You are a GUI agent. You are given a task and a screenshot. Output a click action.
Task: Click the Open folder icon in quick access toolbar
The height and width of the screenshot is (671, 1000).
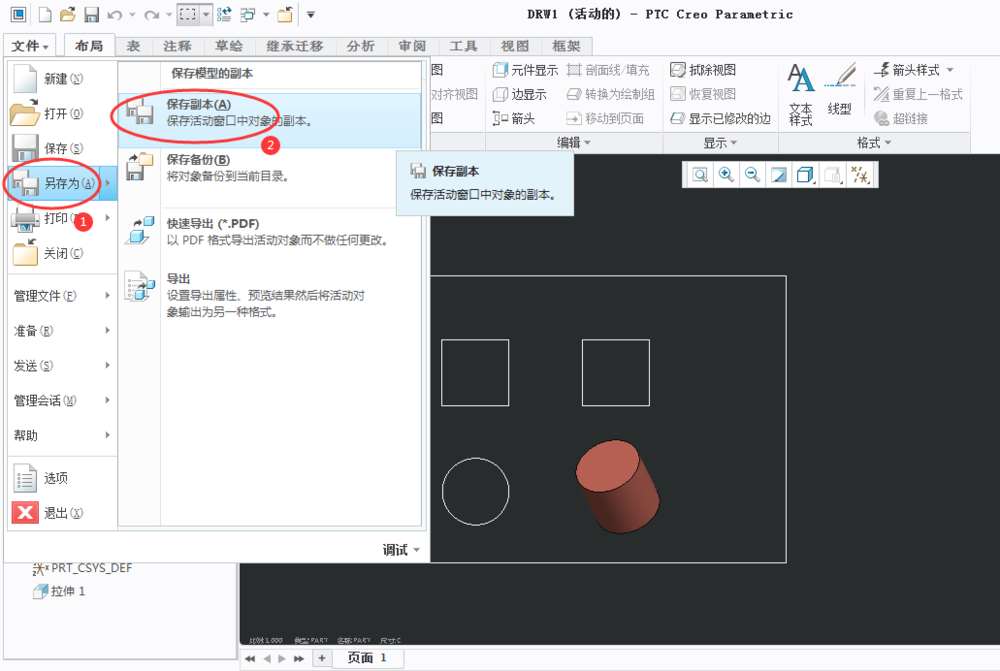(x=68, y=14)
